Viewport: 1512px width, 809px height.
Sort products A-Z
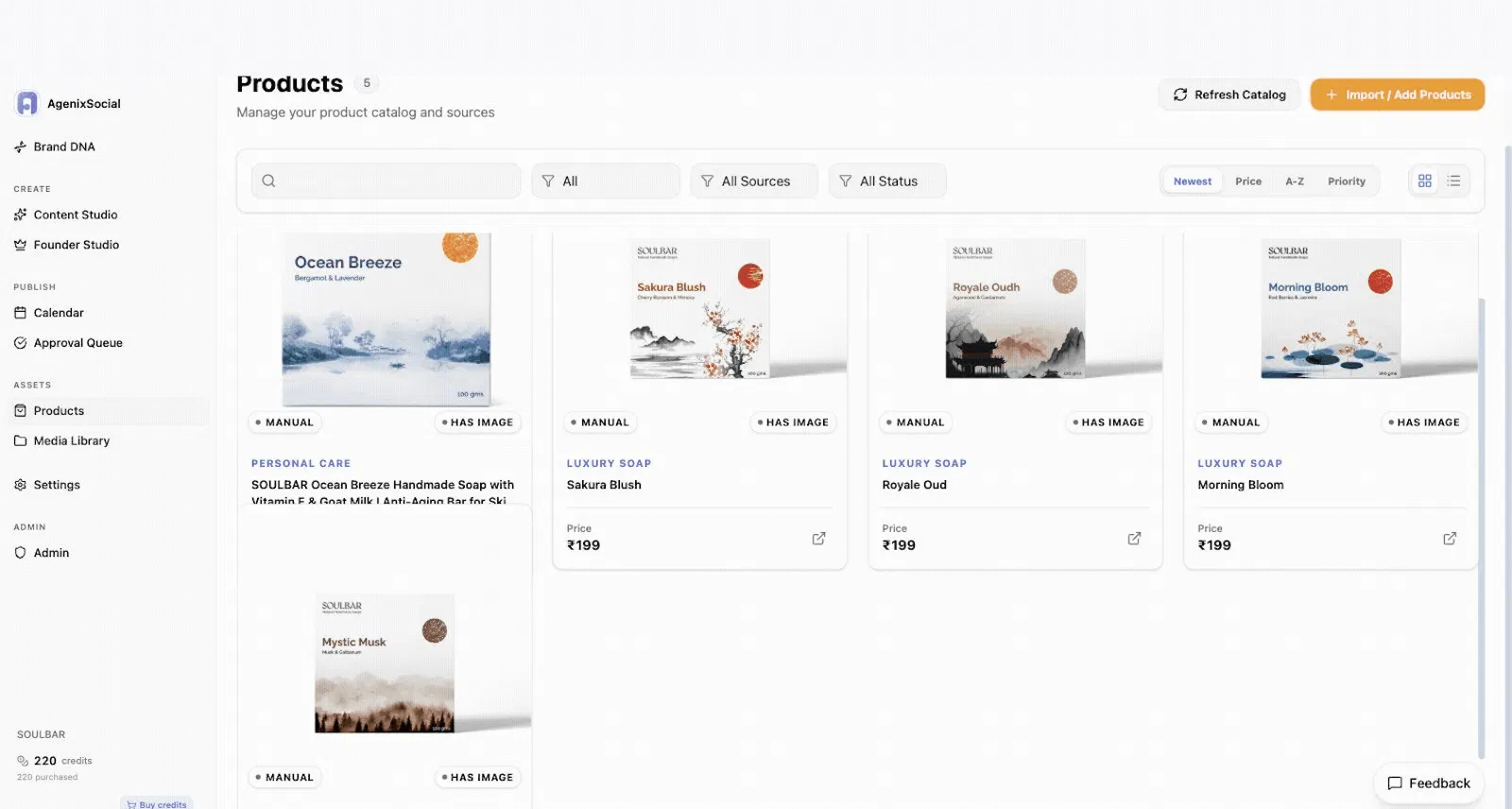coord(1295,181)
